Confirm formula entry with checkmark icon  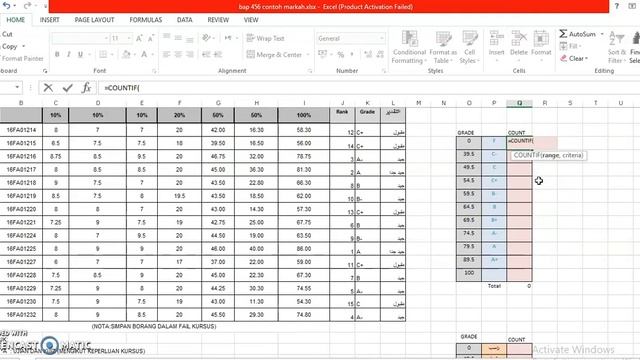point(68,87)
